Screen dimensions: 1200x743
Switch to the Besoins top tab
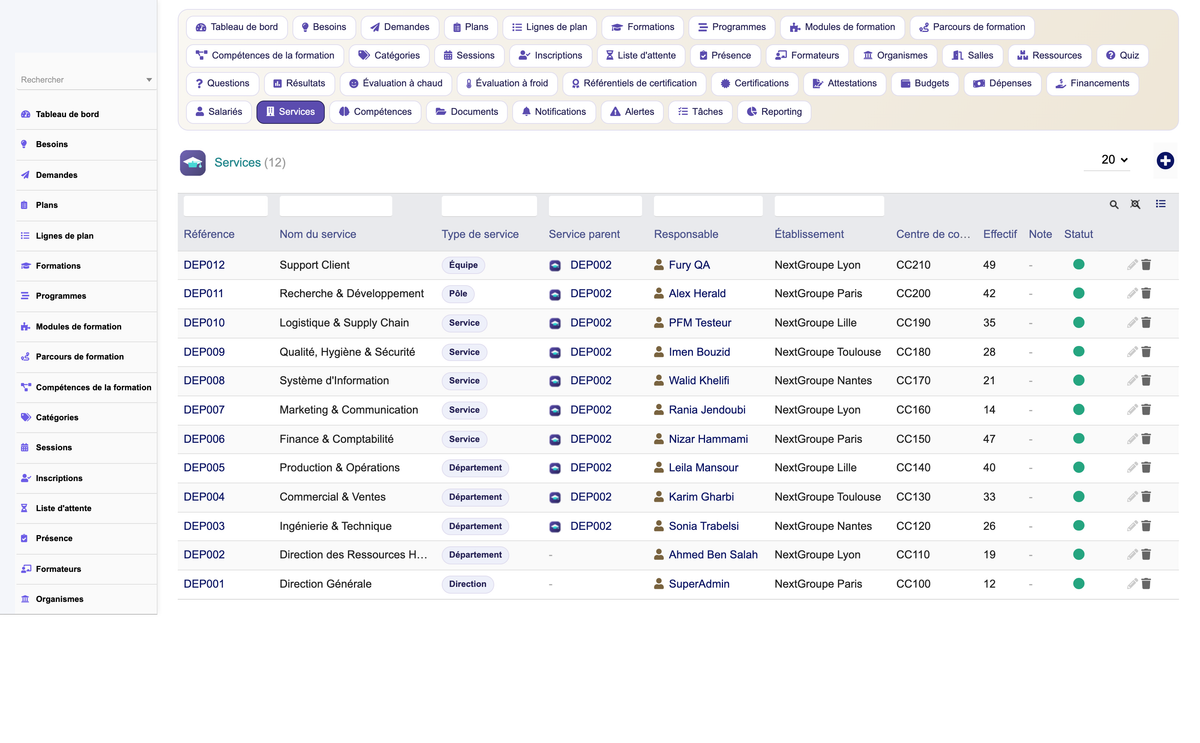click(323, 27)
